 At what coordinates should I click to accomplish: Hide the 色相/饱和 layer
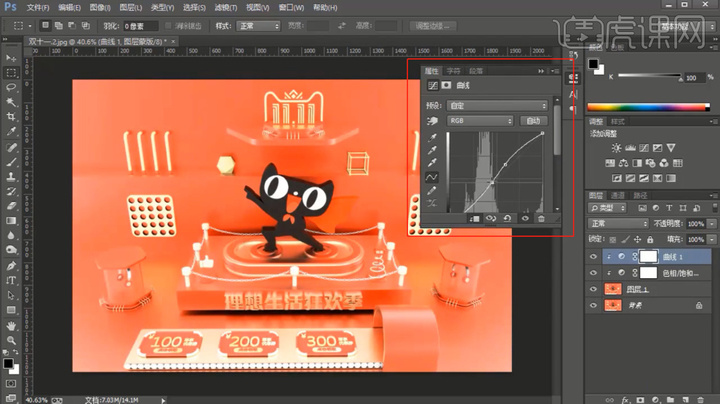click(593, 273)
